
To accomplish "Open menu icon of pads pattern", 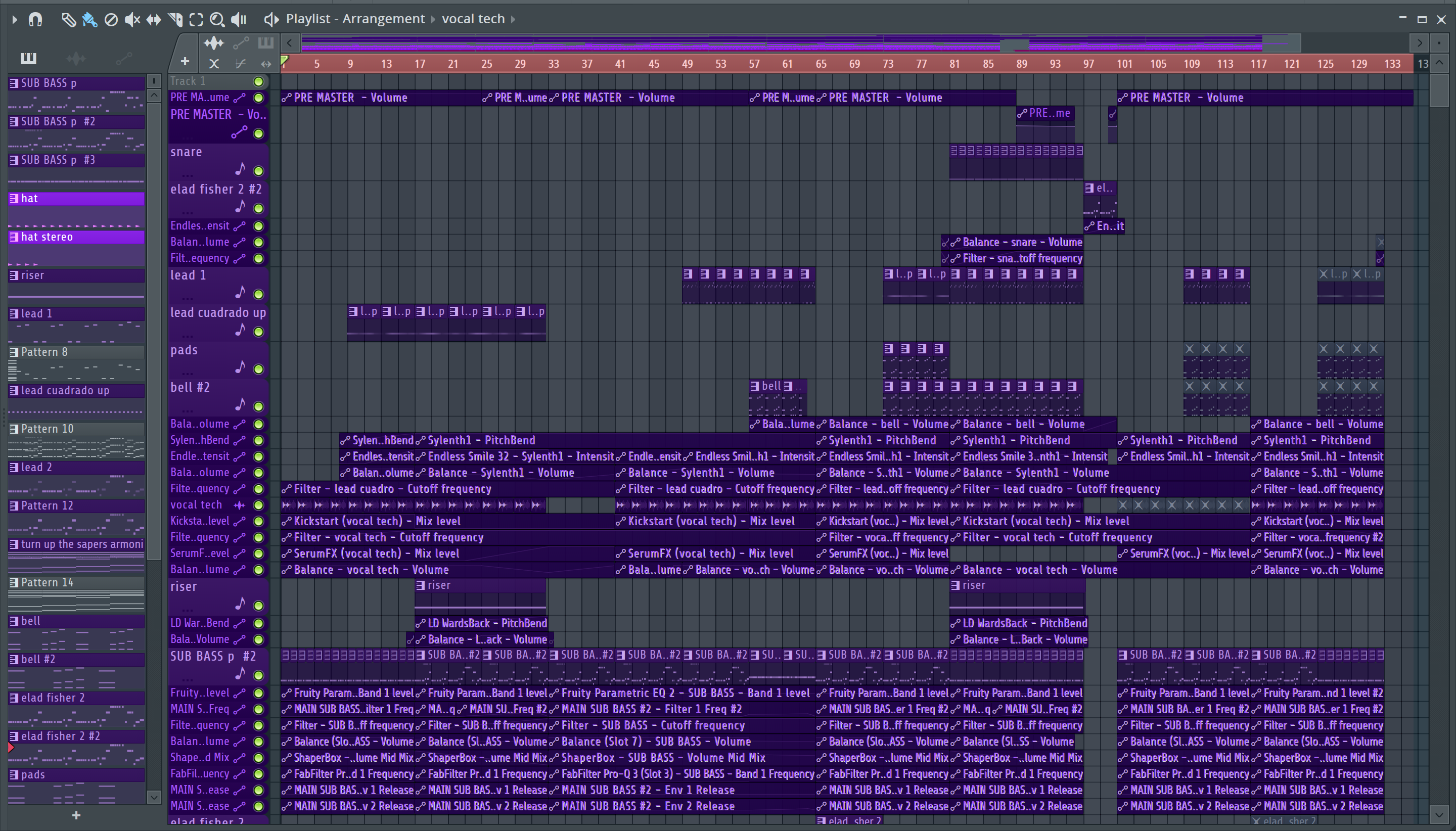I will [14, 775].
